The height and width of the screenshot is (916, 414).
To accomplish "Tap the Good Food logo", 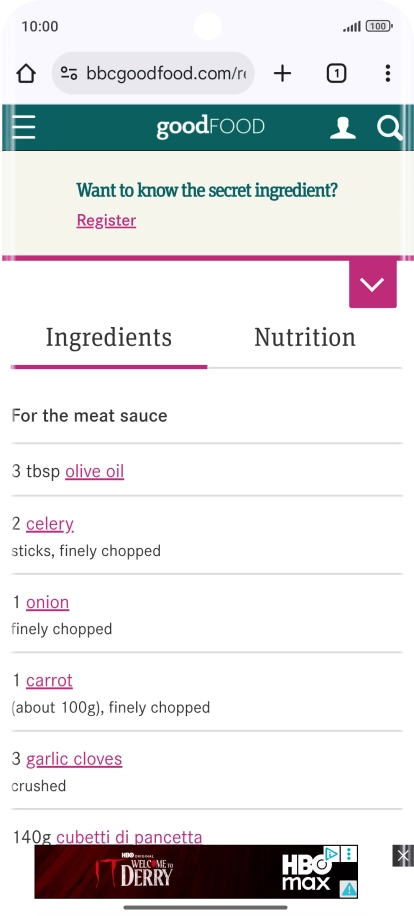I will 210,127.
